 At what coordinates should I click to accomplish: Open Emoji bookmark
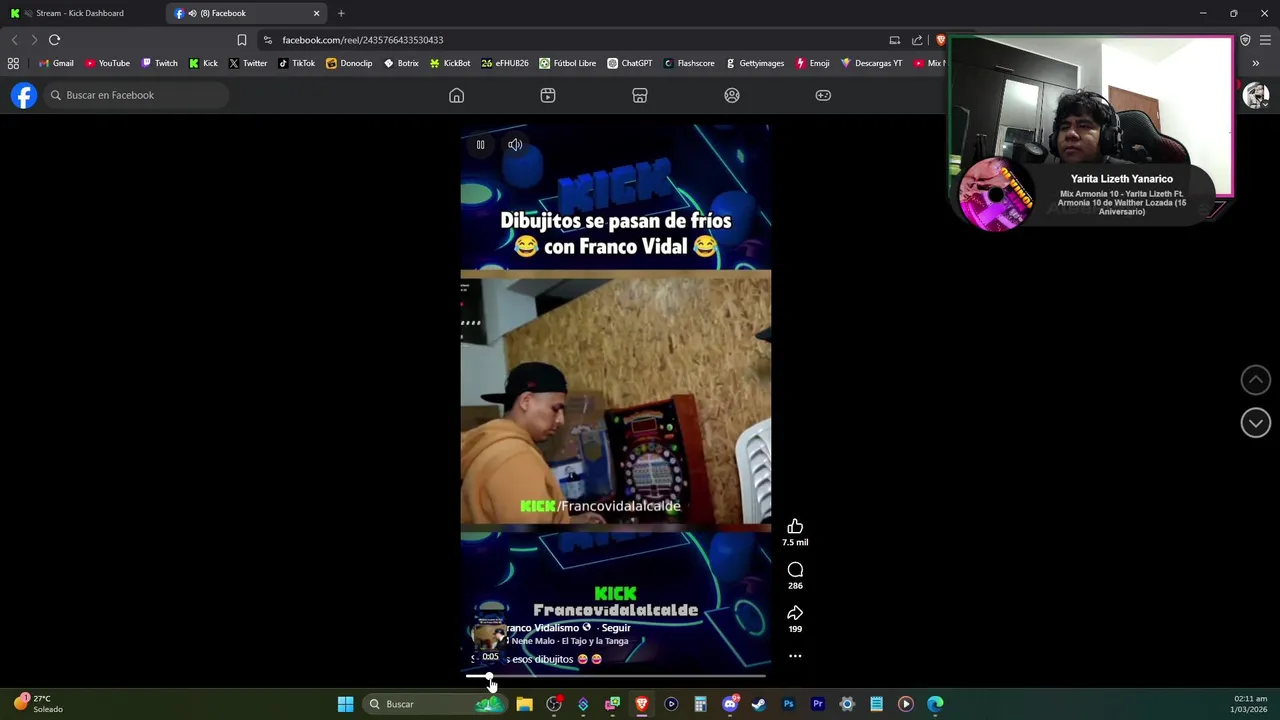813,63
